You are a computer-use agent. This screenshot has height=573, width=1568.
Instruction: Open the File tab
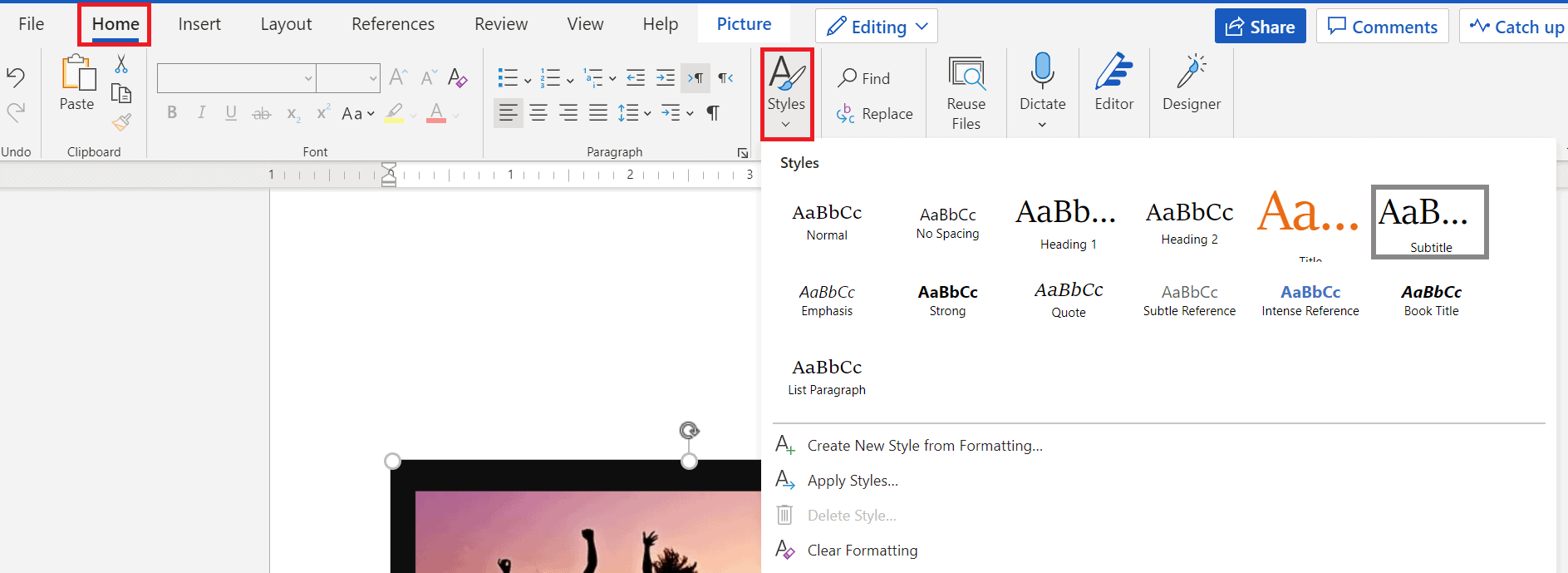point(32,24)
